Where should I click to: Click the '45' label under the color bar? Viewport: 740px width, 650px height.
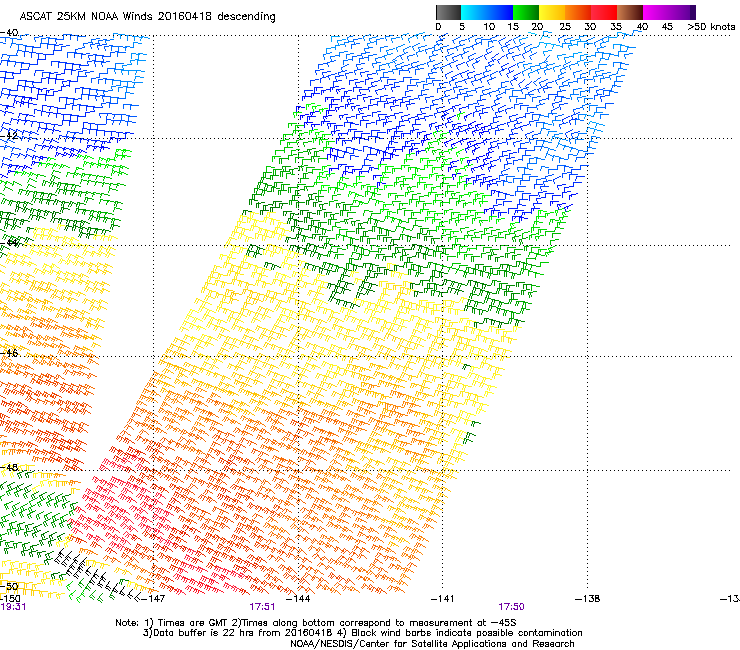(x=667, y=27)
